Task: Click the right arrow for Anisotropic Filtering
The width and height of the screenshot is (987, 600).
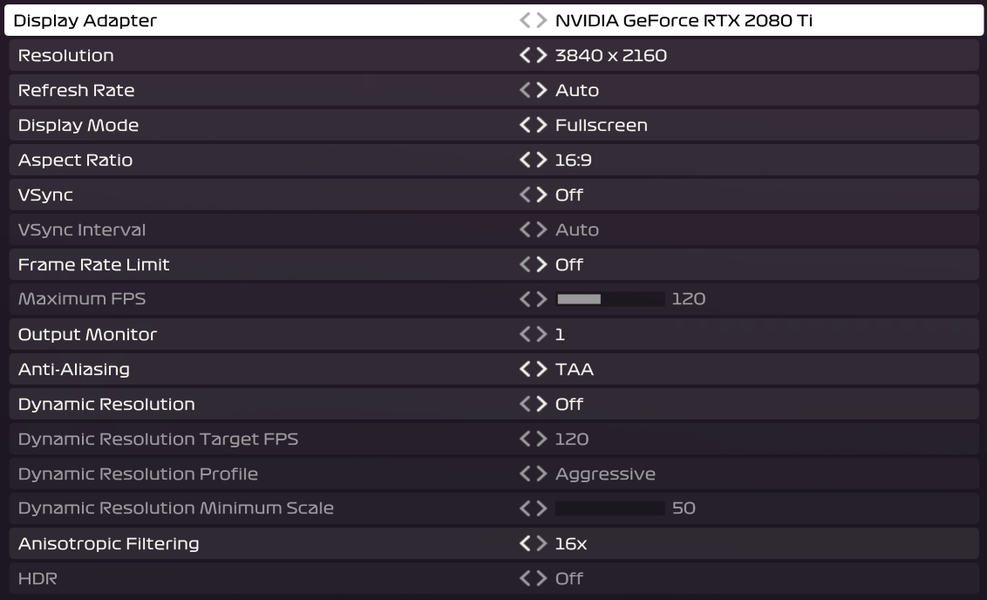Action: tap(541, 544)
